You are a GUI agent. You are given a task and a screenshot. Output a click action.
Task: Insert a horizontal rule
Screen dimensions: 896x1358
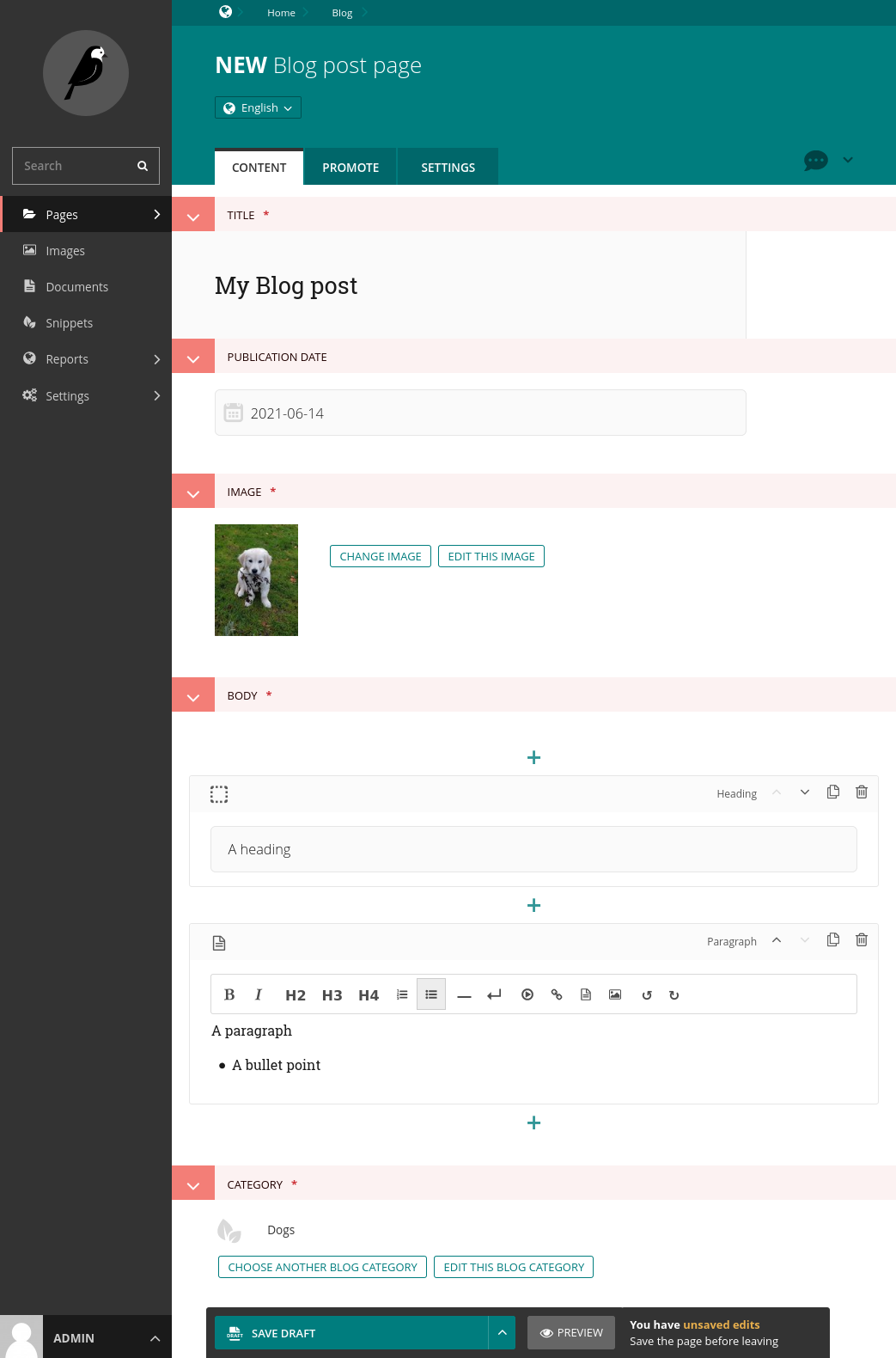(465, 995)
